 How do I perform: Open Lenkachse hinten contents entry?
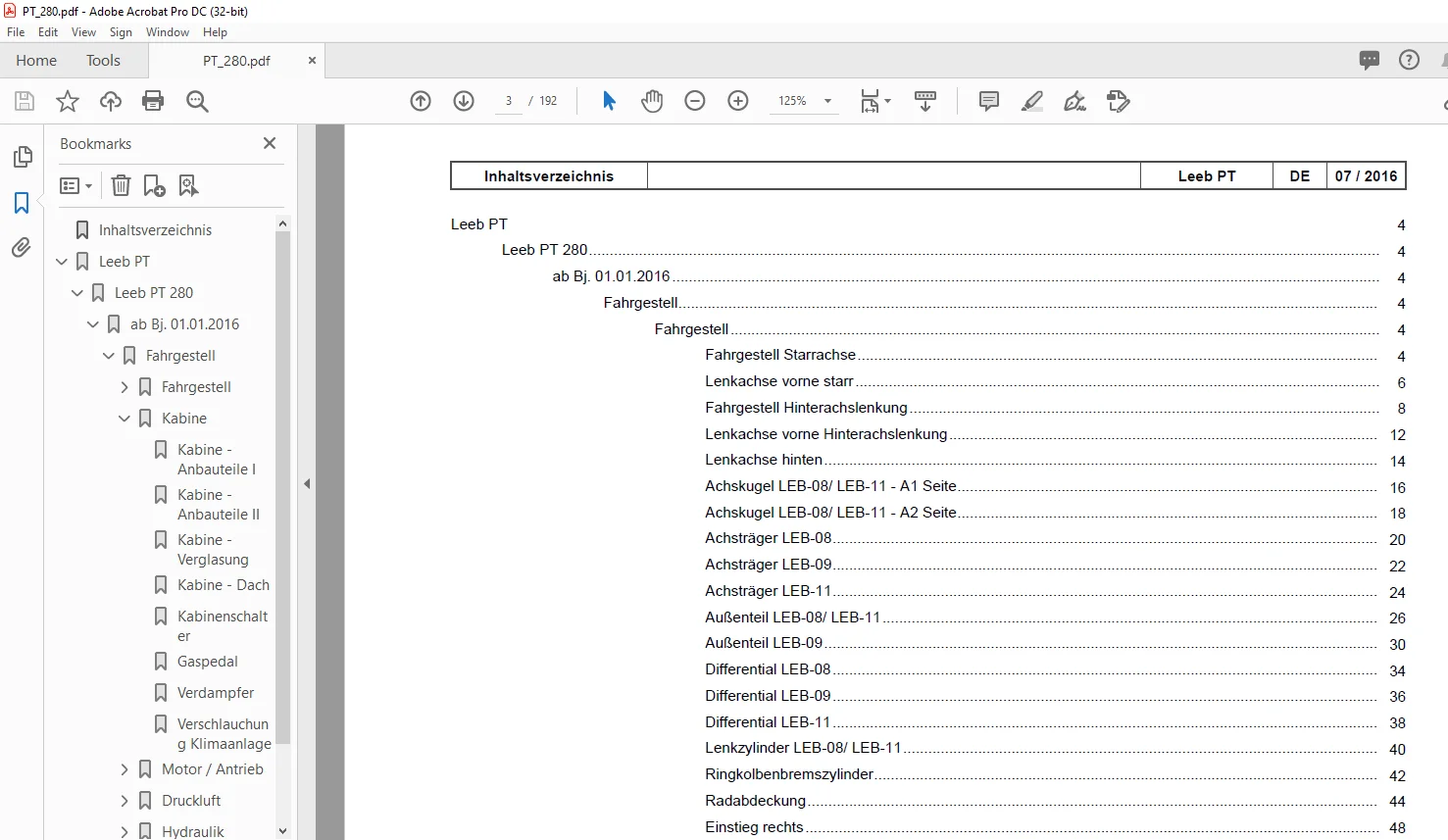(x=764, y=460)
